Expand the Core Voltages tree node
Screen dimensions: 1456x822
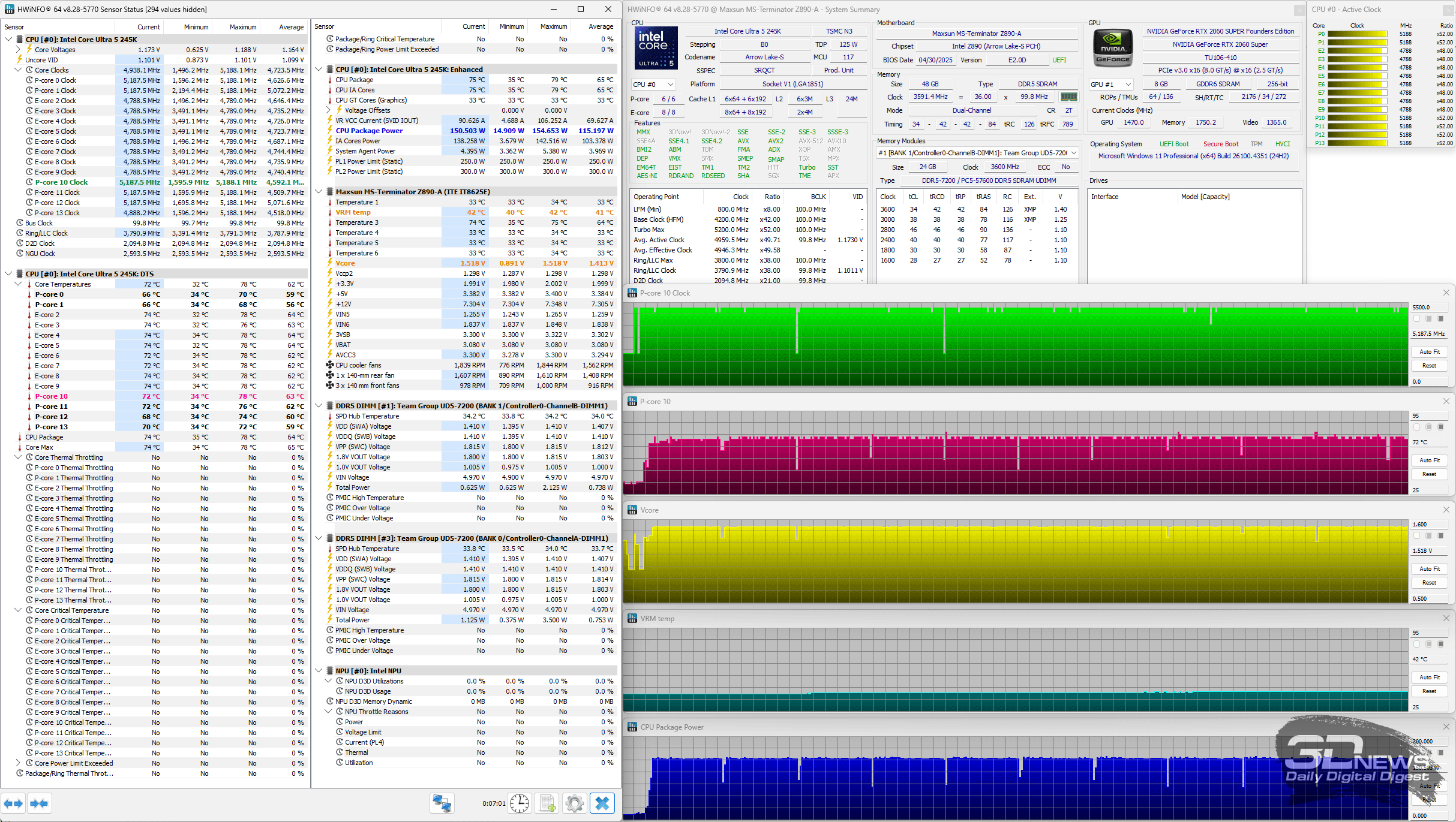pos(18,50)
